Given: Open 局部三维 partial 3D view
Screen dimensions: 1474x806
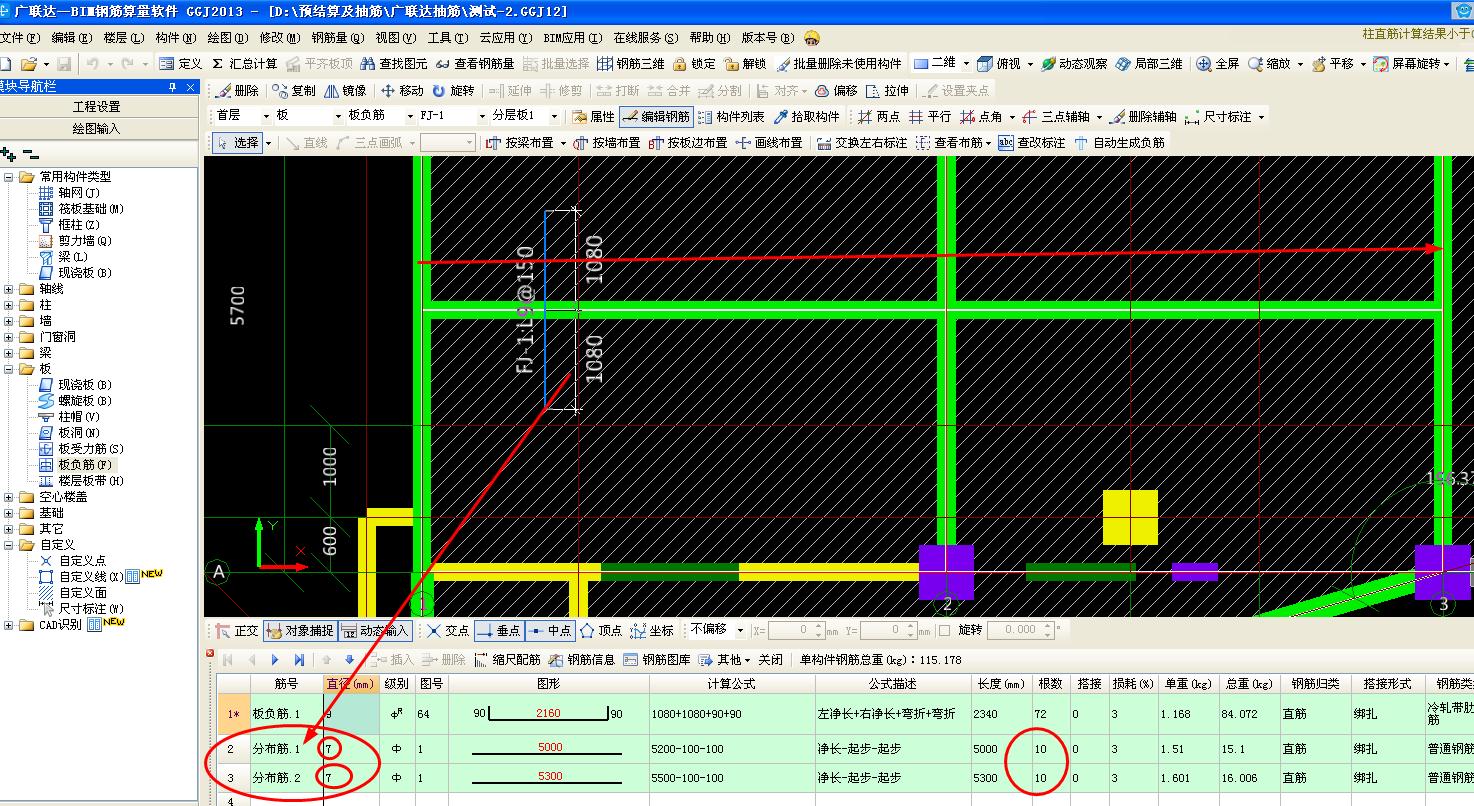Looking at the screenshot, I should point(1150,63).
